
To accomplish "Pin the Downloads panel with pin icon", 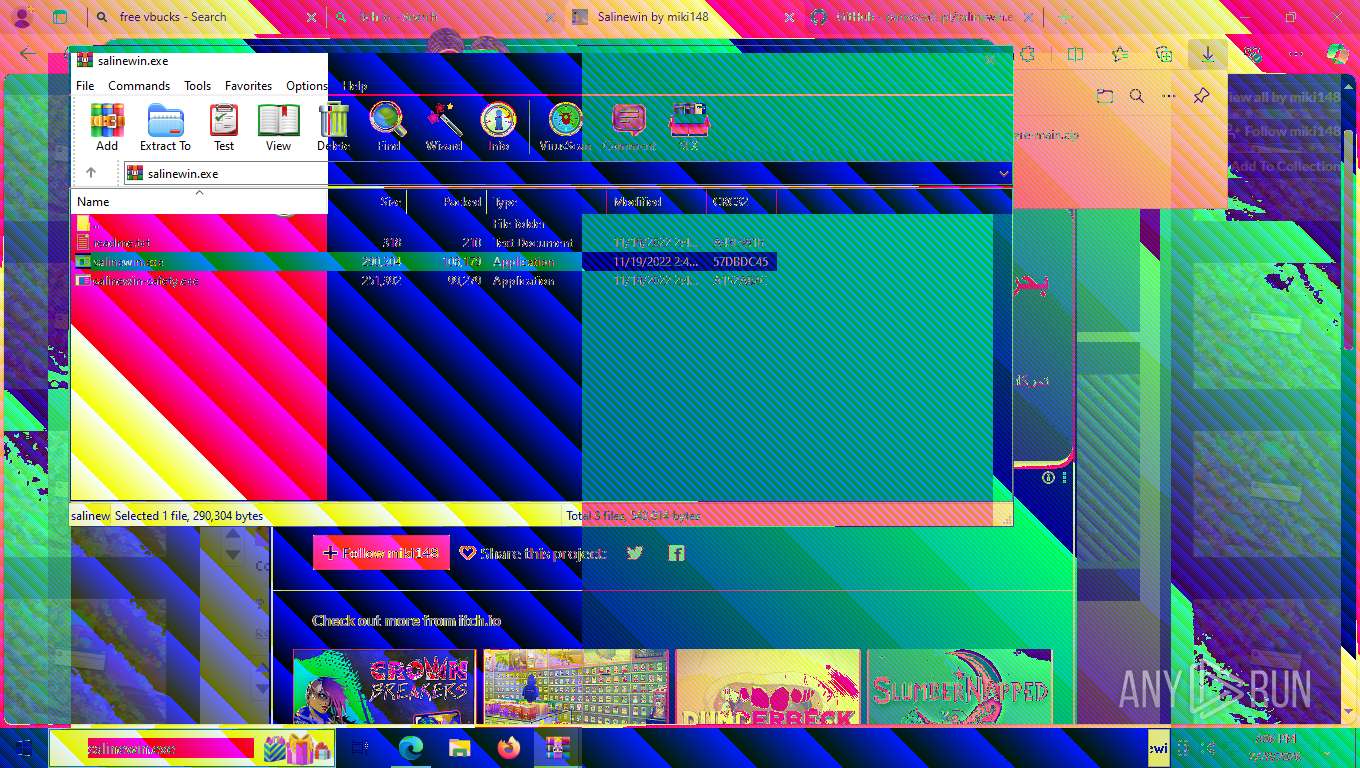I will (1201, 96).
